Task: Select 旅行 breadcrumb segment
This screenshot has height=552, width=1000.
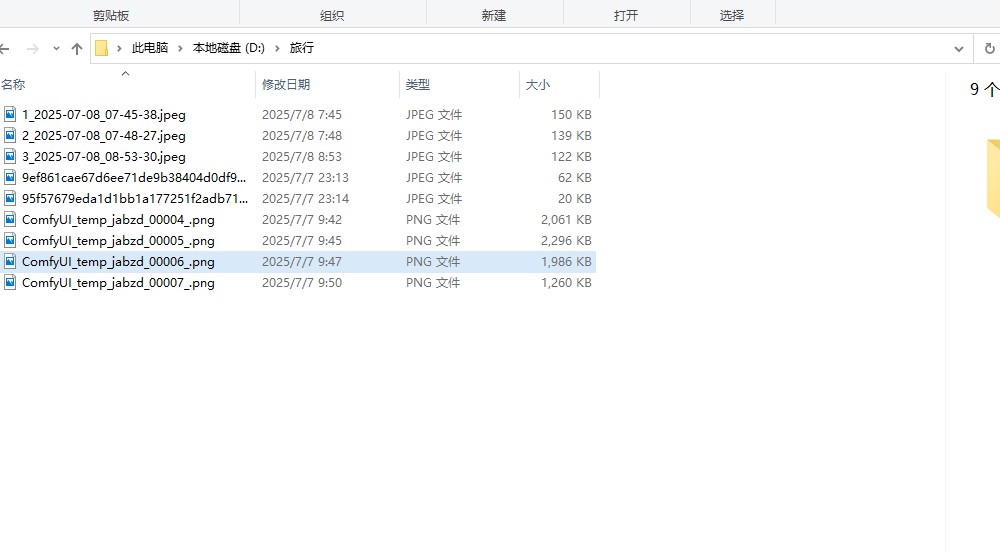Action: tap(302, 48)
